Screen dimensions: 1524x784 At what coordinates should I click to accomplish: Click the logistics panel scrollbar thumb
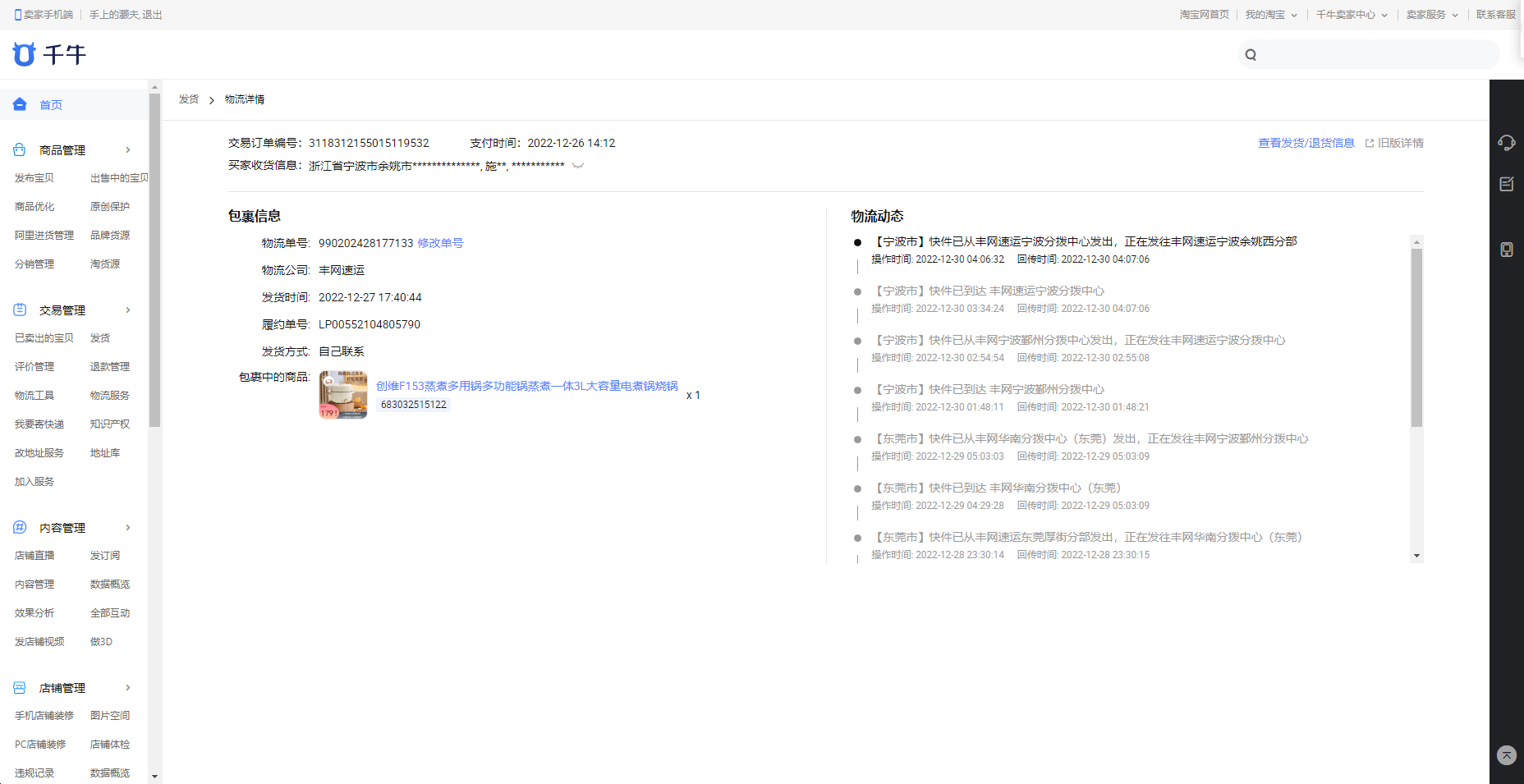[x=1416, y=338]
